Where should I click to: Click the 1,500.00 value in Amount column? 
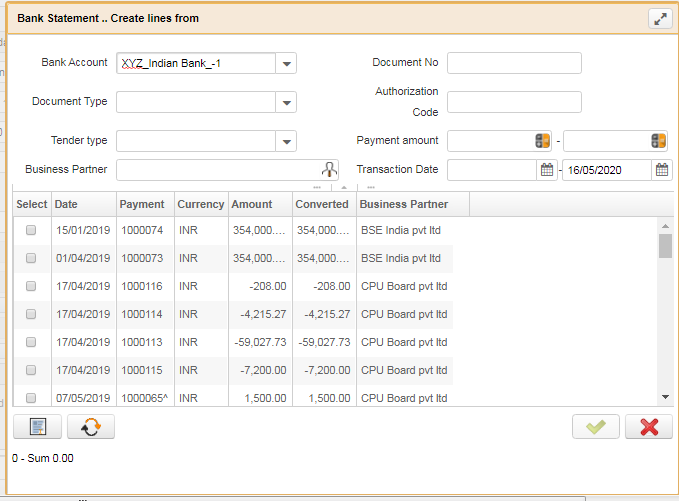(x=265, y=398)
